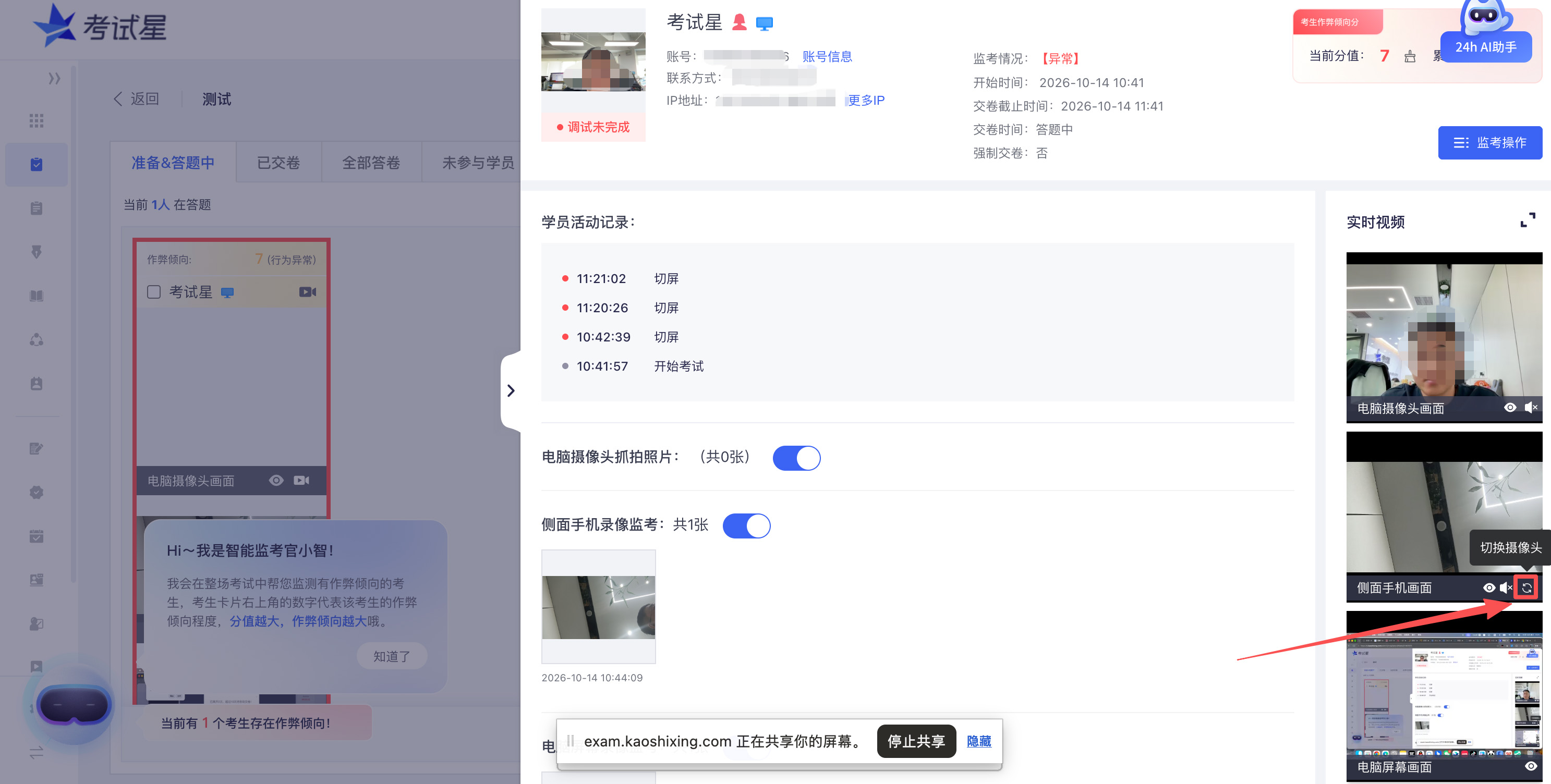The image size is (1551, 784).
Task: Select the active clipboard-check sidebar icon
Action: [37, 164]
